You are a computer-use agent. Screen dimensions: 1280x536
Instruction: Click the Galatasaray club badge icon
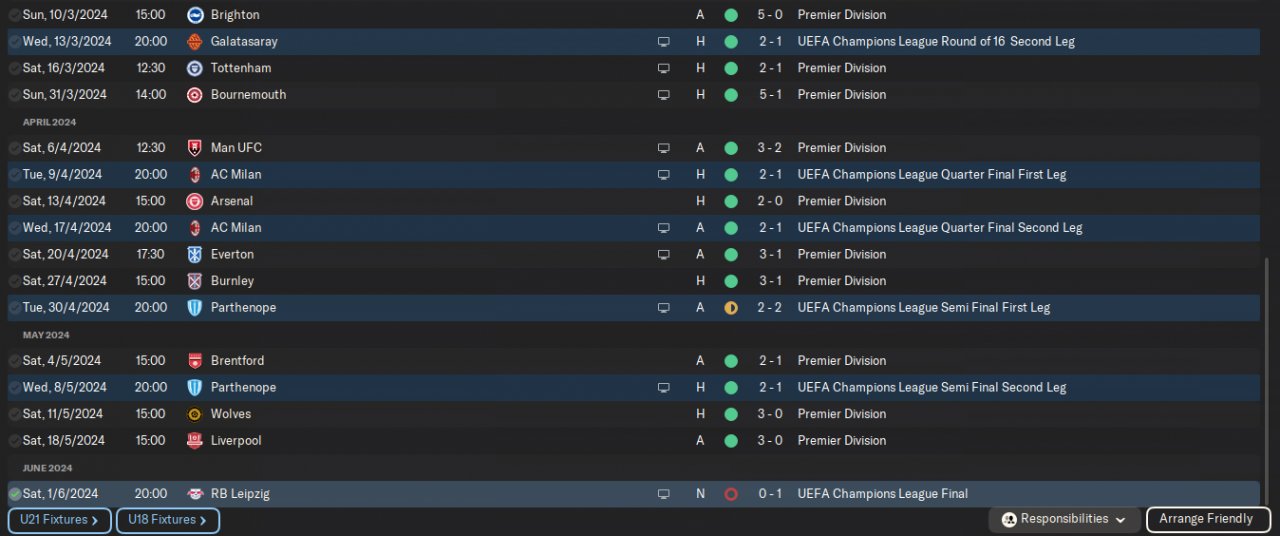coord(195,42)
